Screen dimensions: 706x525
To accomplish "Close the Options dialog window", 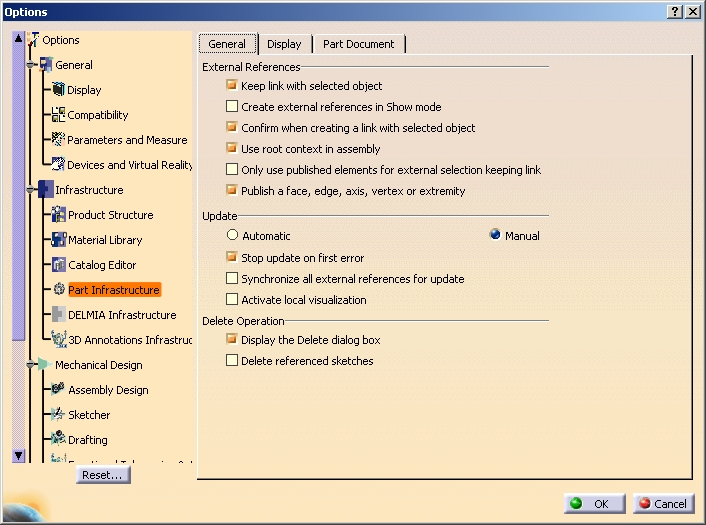I will 693,12.
